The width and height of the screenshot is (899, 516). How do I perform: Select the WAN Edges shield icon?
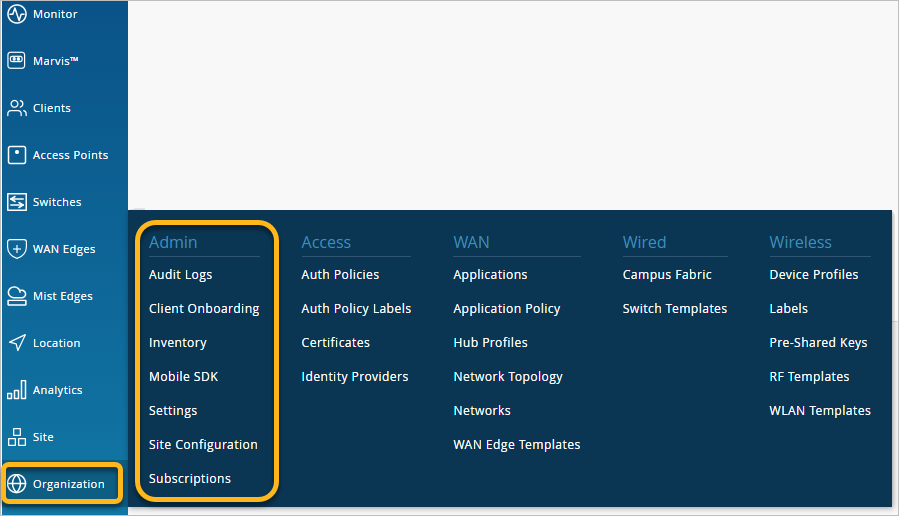pyautogui.click(x=16, y=249)
